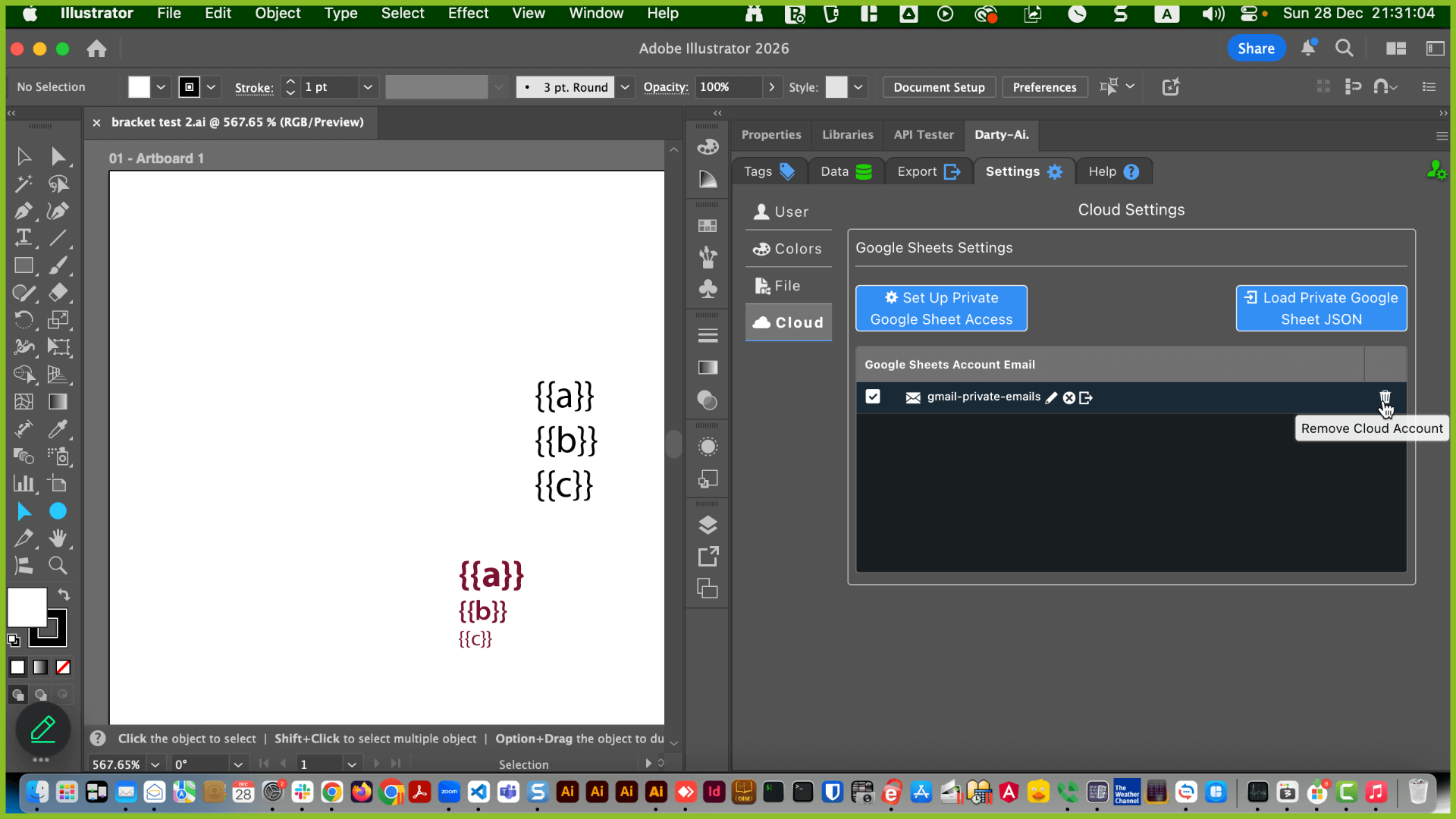Screen dimensions: 1456x819
Task: Select the Hand tool
Action: click(58, 538)
